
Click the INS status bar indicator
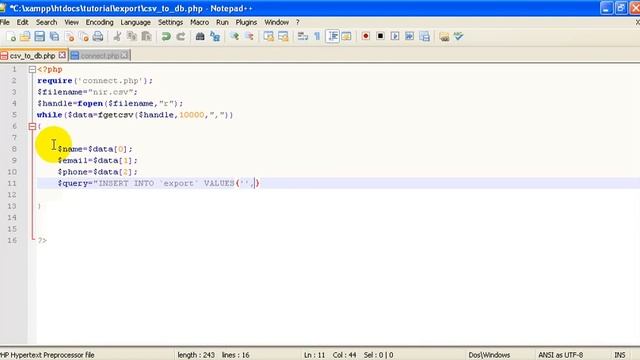(x=620, y=355)
